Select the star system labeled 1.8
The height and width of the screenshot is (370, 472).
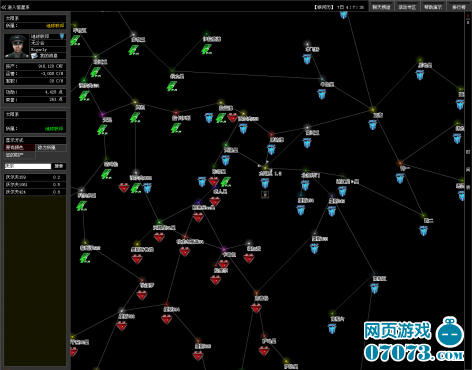click(265, 167)
